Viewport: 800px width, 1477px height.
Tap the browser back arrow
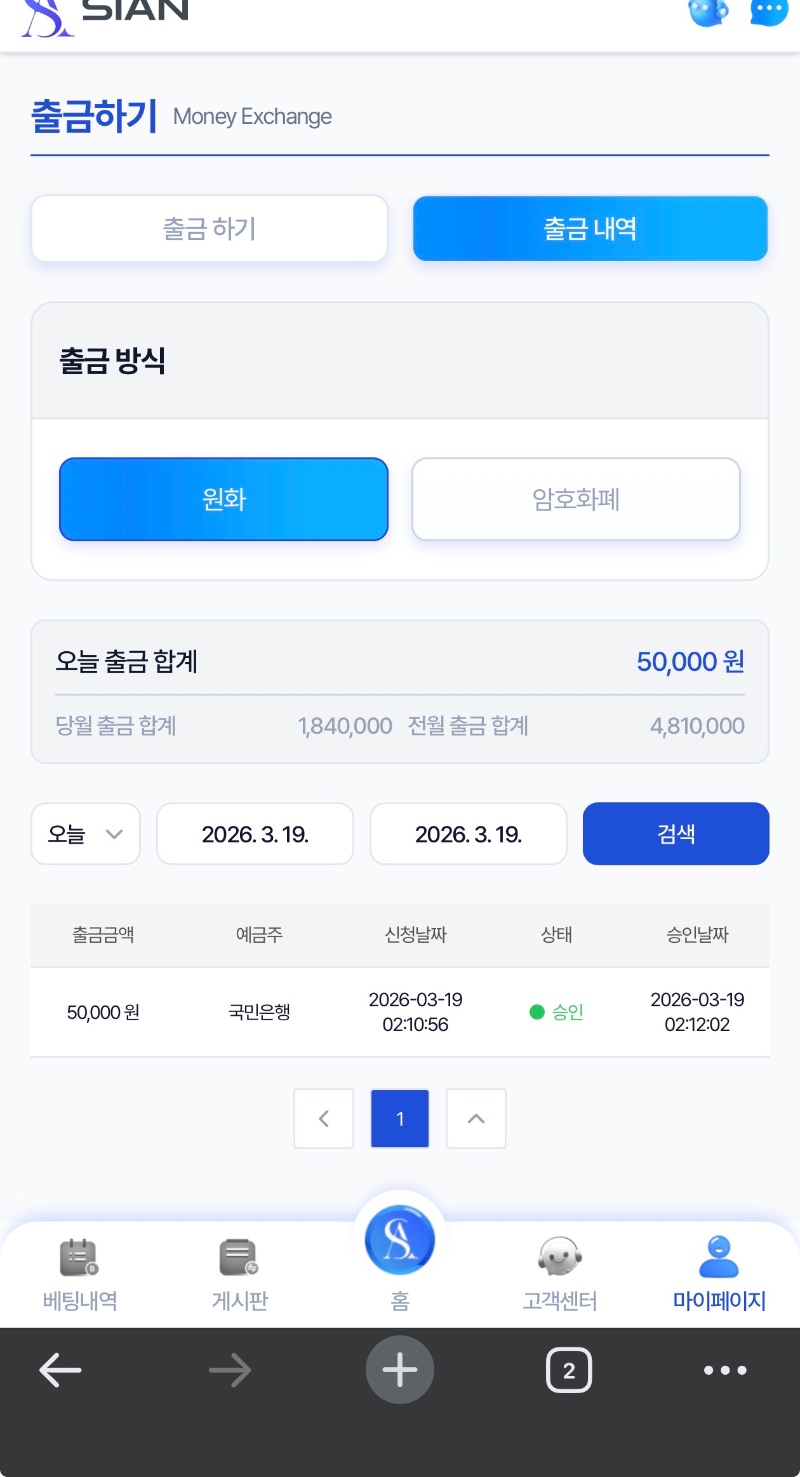(60, 1370)
